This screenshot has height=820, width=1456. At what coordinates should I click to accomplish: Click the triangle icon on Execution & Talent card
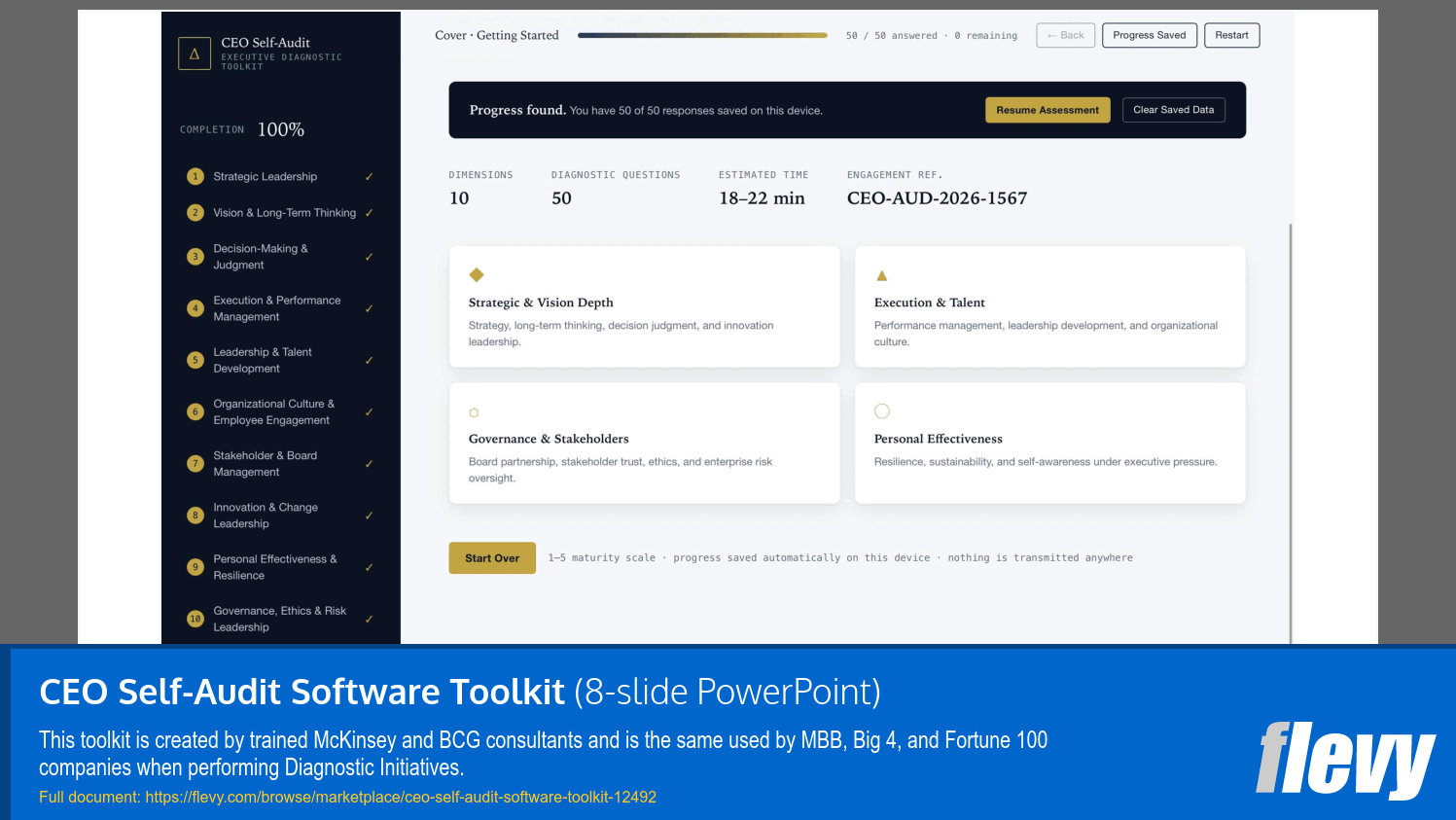point(882,276)
